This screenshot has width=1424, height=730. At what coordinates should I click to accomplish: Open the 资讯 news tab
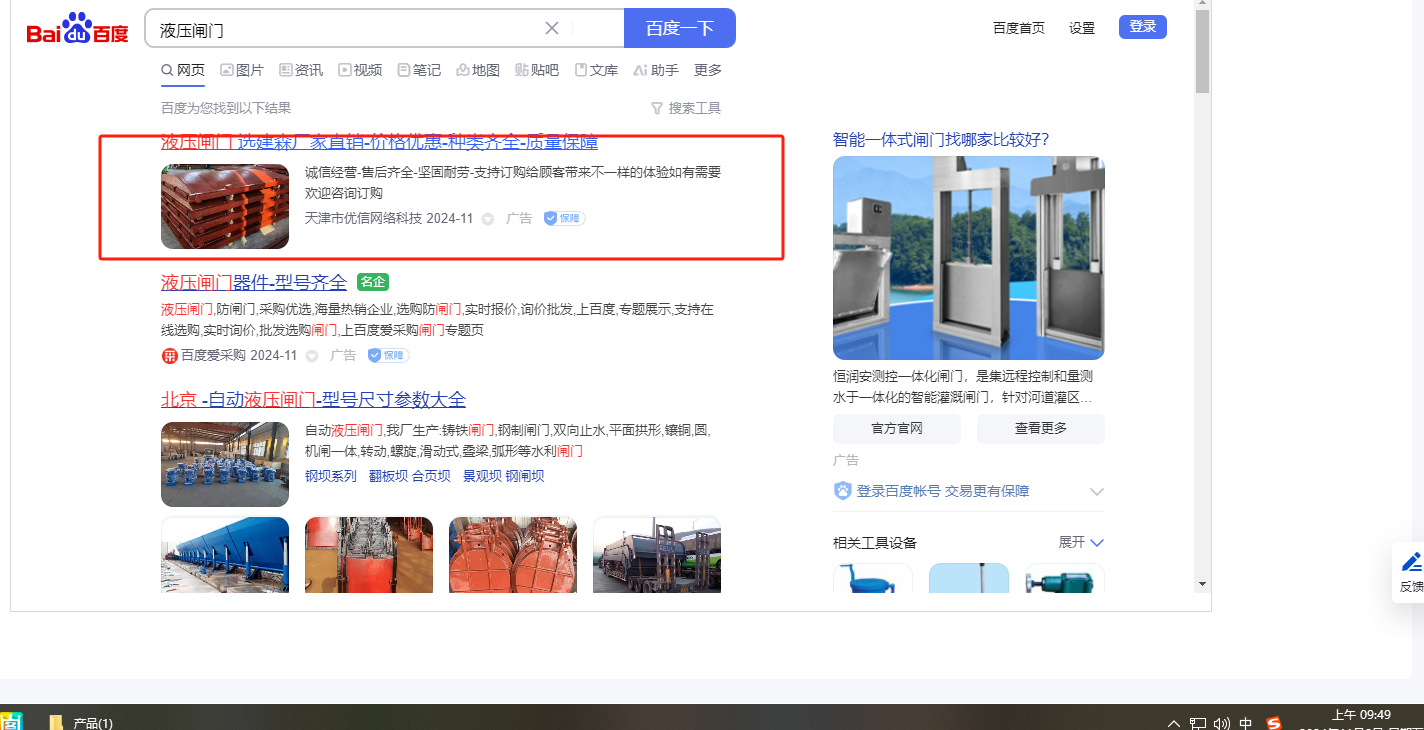coord(301,70)
